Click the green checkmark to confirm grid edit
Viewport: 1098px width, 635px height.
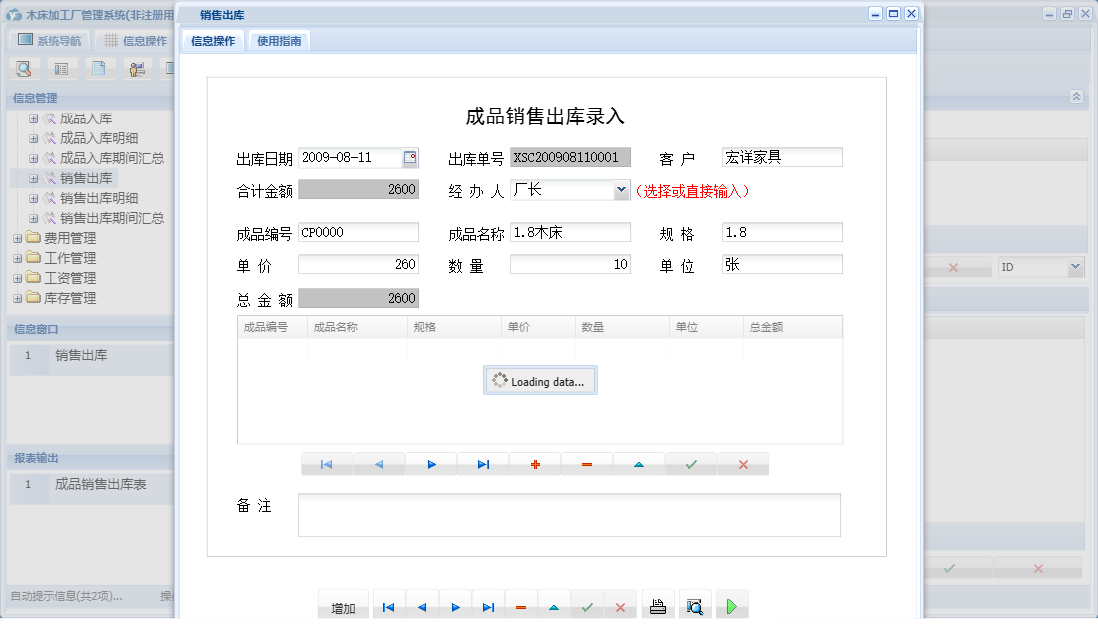pyautogui.click(x=691, y=464)
